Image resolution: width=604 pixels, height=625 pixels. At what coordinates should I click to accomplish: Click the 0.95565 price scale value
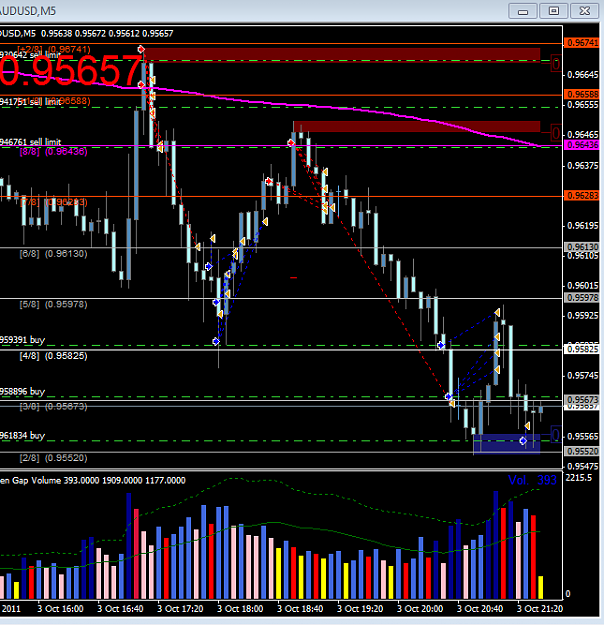coord(582,436)
